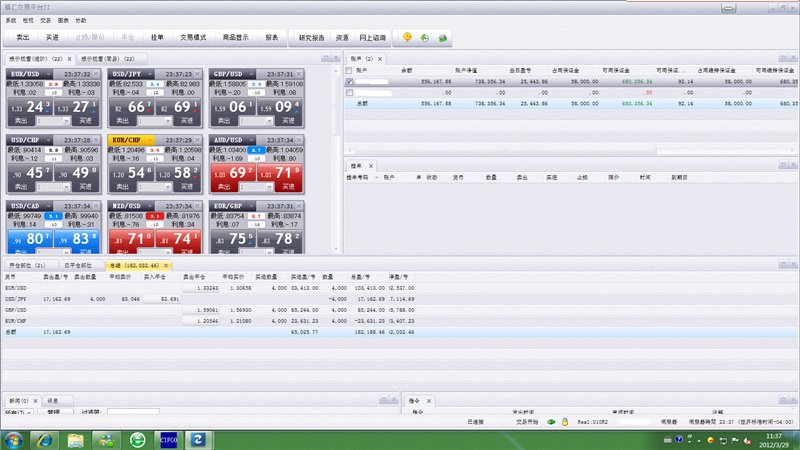Viewport: 800px width, 450px height.
Task: Click the green globe icon in toolbar
Action: tap(442, 37)
